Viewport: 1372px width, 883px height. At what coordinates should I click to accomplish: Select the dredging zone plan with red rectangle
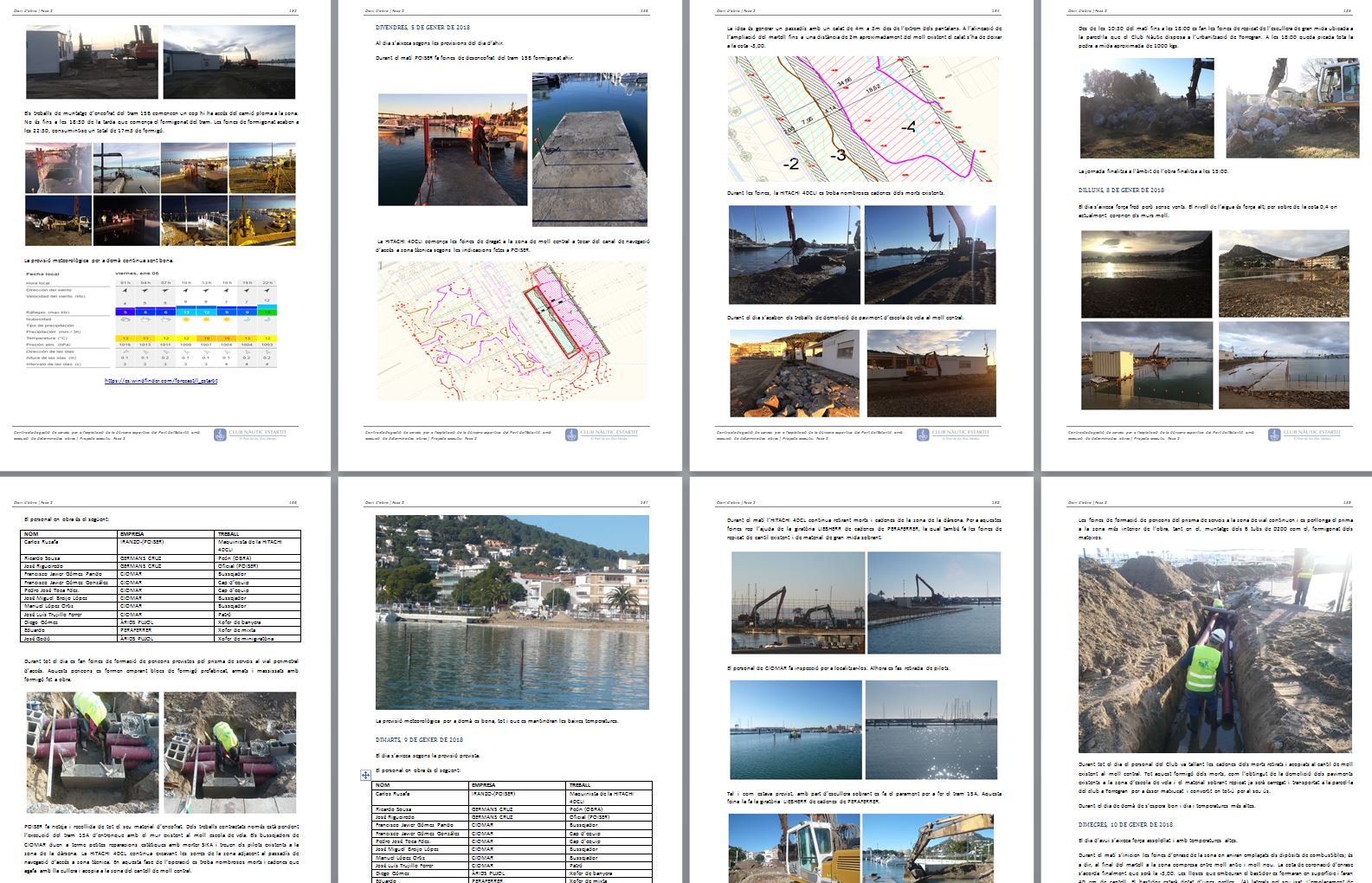tap(512, 331)
